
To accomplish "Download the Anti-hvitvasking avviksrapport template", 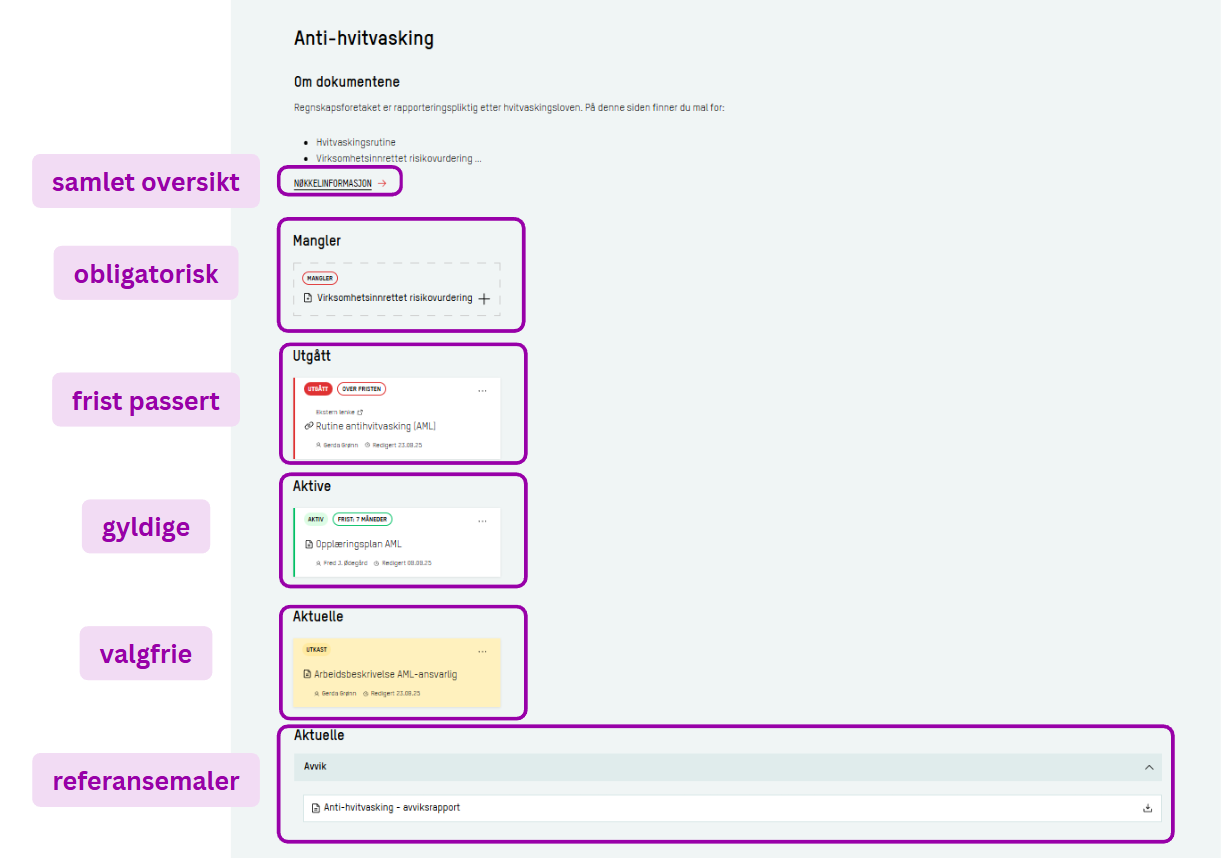I will pos(1147,808).
